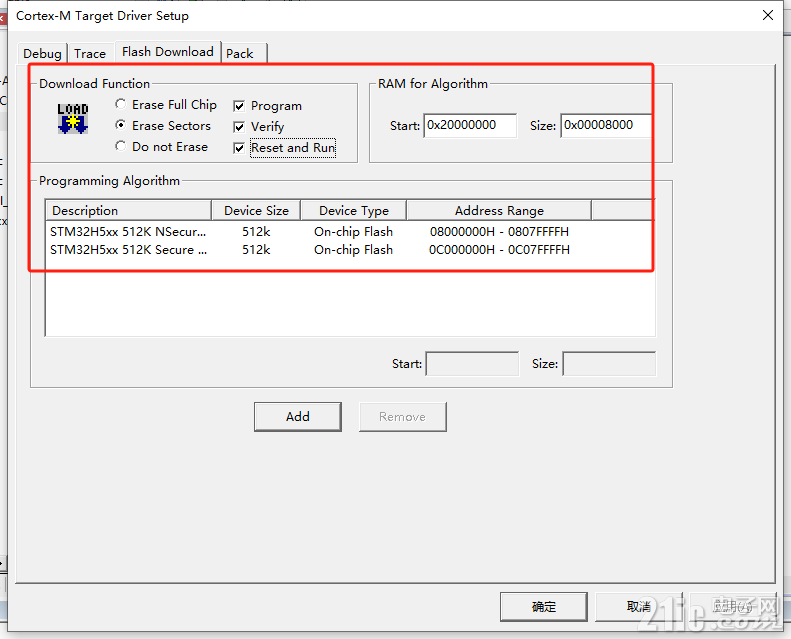The height and width of the screenshot is (639, 791).
Task: Click the Remove button
Action: coord(403,417)
